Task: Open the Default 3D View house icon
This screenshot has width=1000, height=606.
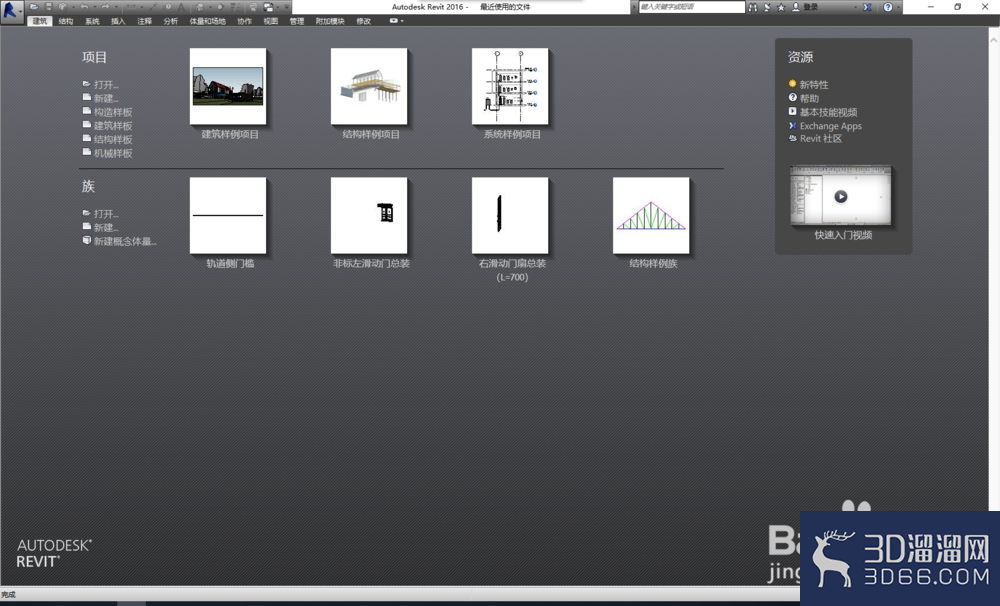Action: [200, 7]
